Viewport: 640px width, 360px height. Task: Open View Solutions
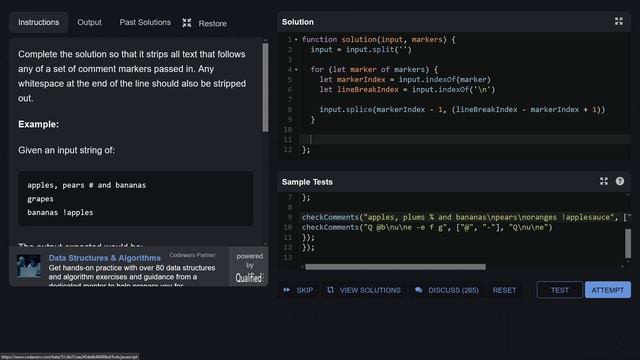364,290
